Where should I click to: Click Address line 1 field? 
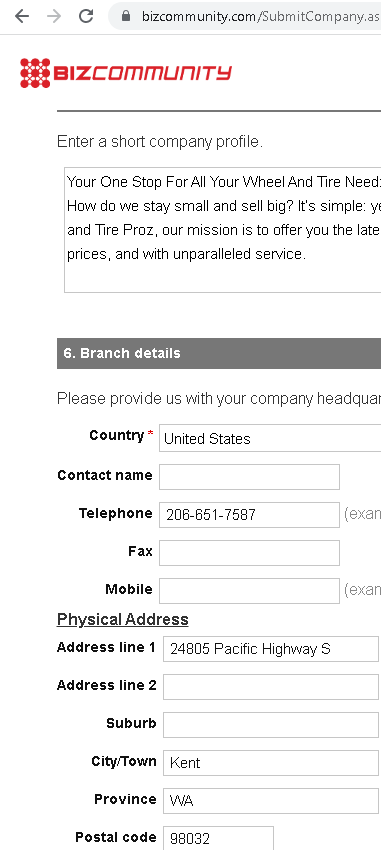(271, 649)
